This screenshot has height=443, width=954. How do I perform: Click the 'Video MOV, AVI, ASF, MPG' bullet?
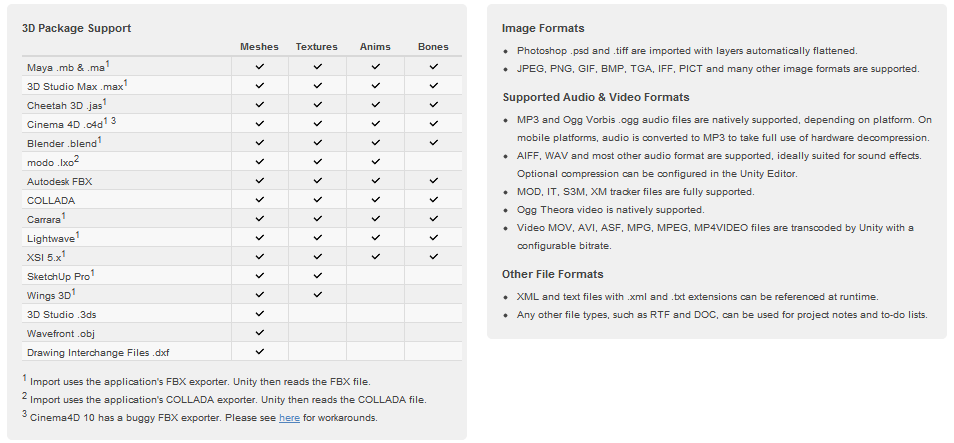pos(716,237)
